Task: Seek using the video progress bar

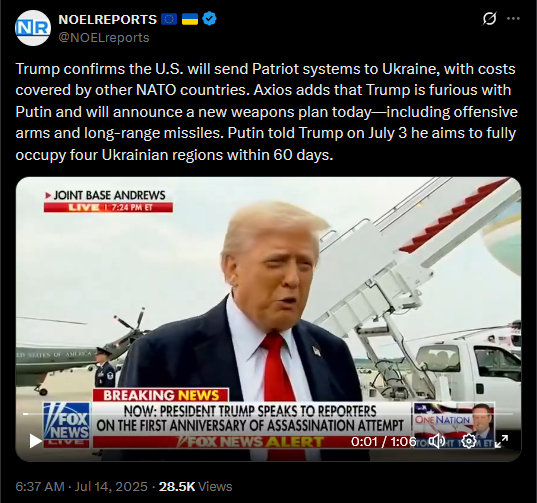Action: click(268, 414)
